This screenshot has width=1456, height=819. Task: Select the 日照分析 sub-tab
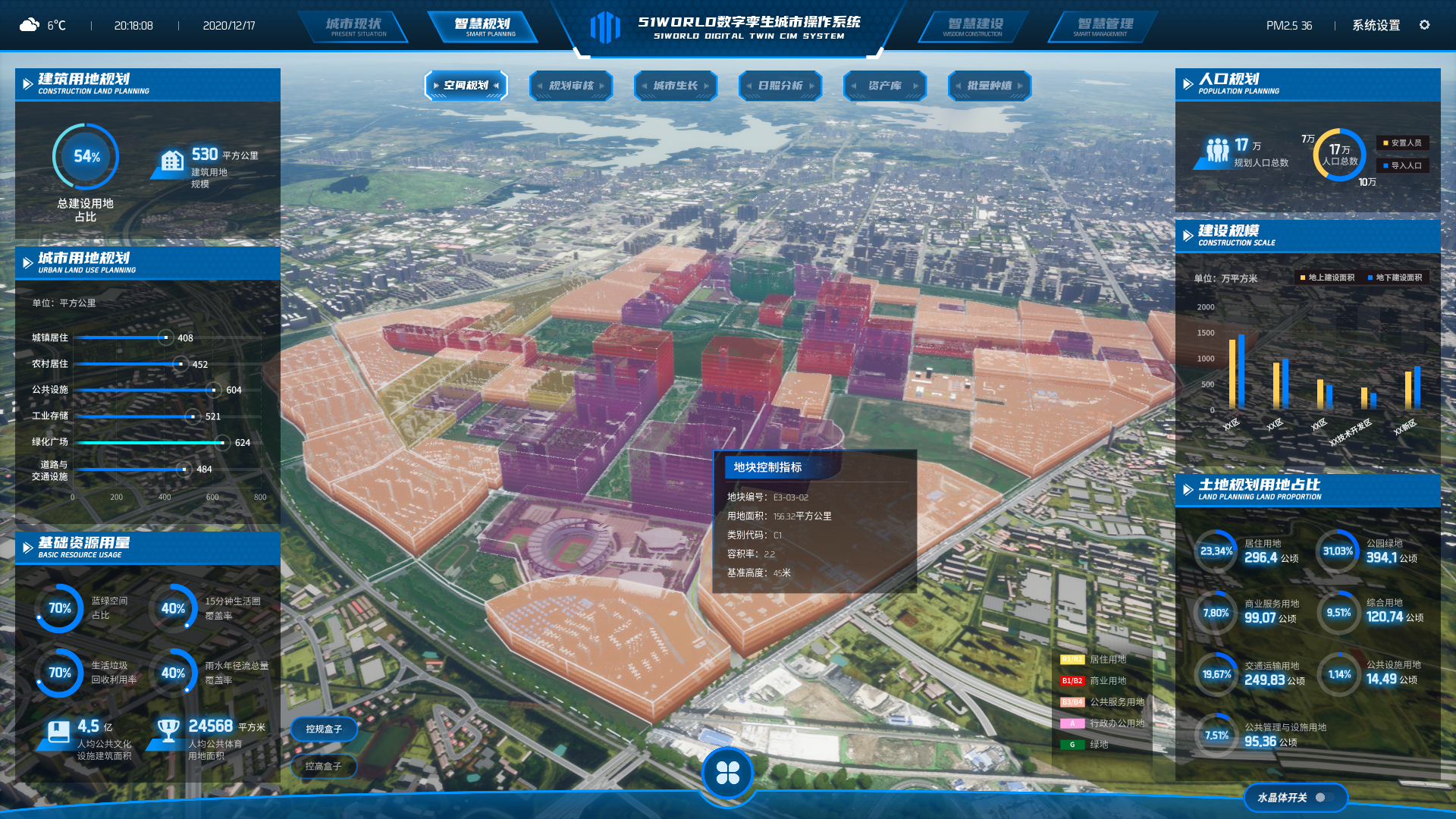pyautogui.click(x=780, y=86)
